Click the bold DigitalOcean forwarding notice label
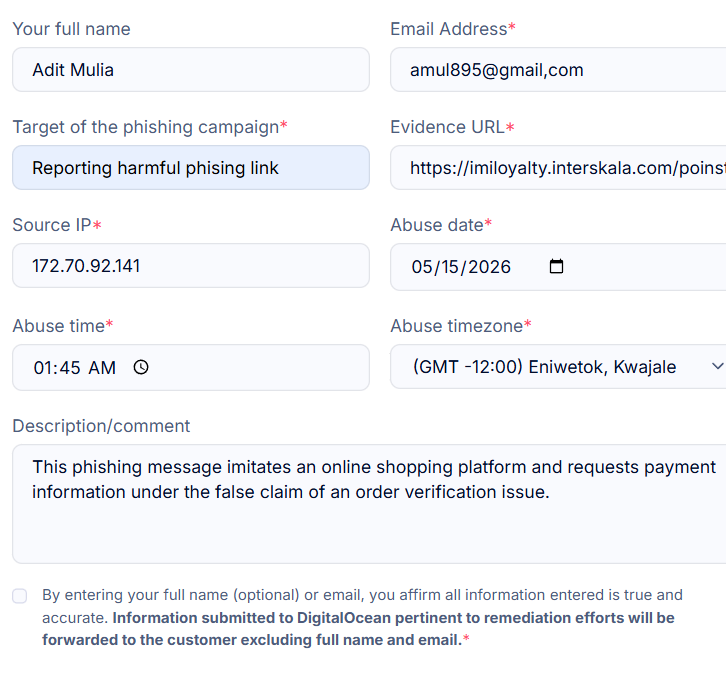 358,629
